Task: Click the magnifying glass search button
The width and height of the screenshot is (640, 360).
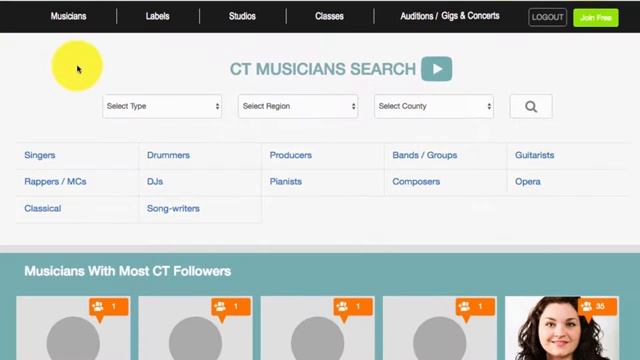Action: [x=531, y=107]
